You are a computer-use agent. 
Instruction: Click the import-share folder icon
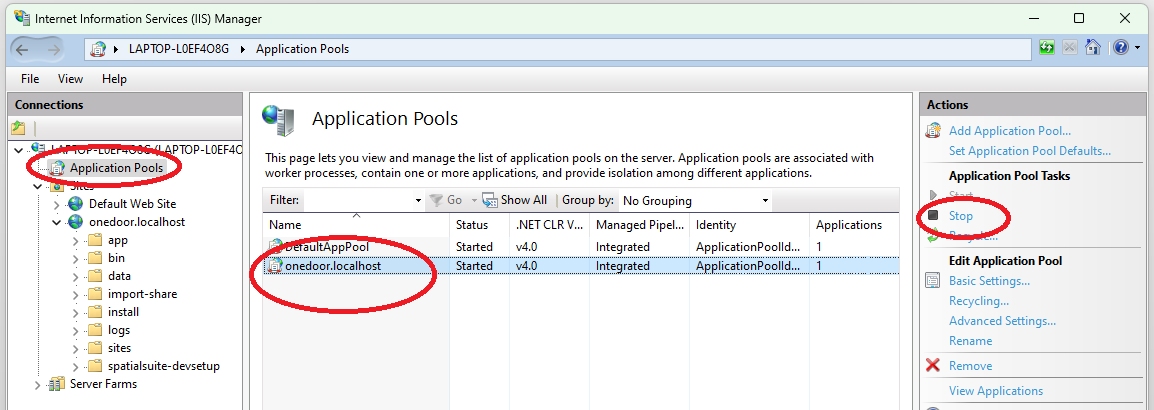click(94, 294)
